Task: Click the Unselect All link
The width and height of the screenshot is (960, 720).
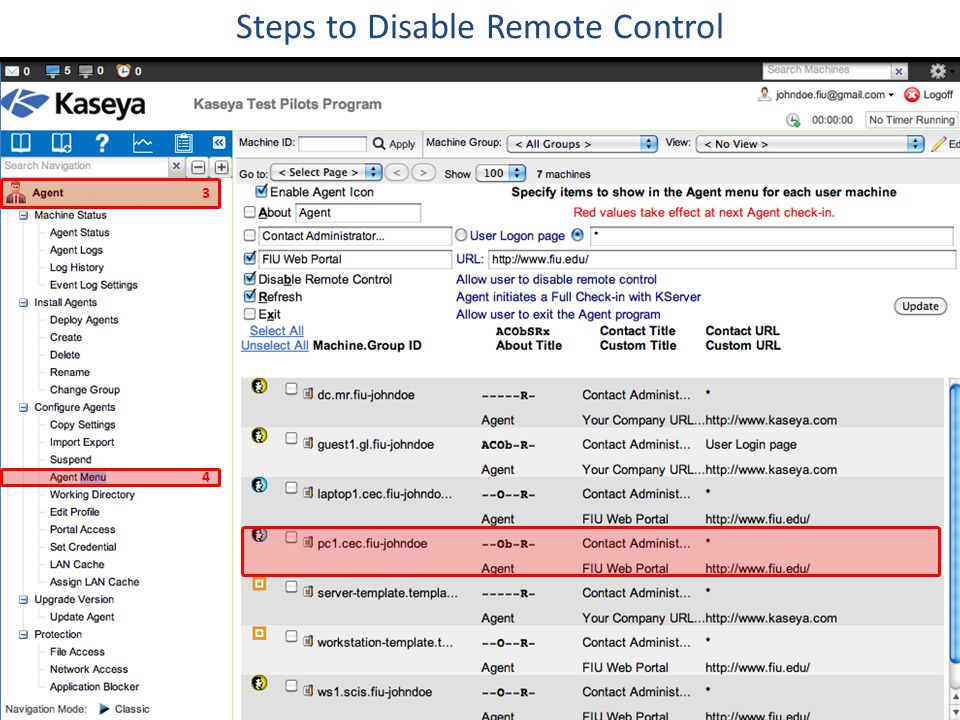Action: [274, 345]
